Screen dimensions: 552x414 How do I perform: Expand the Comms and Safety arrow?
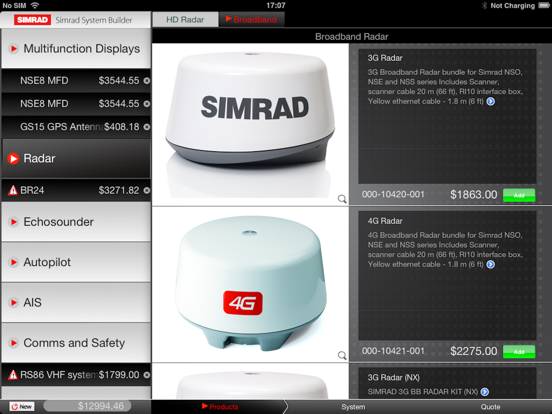coord(13,343)
